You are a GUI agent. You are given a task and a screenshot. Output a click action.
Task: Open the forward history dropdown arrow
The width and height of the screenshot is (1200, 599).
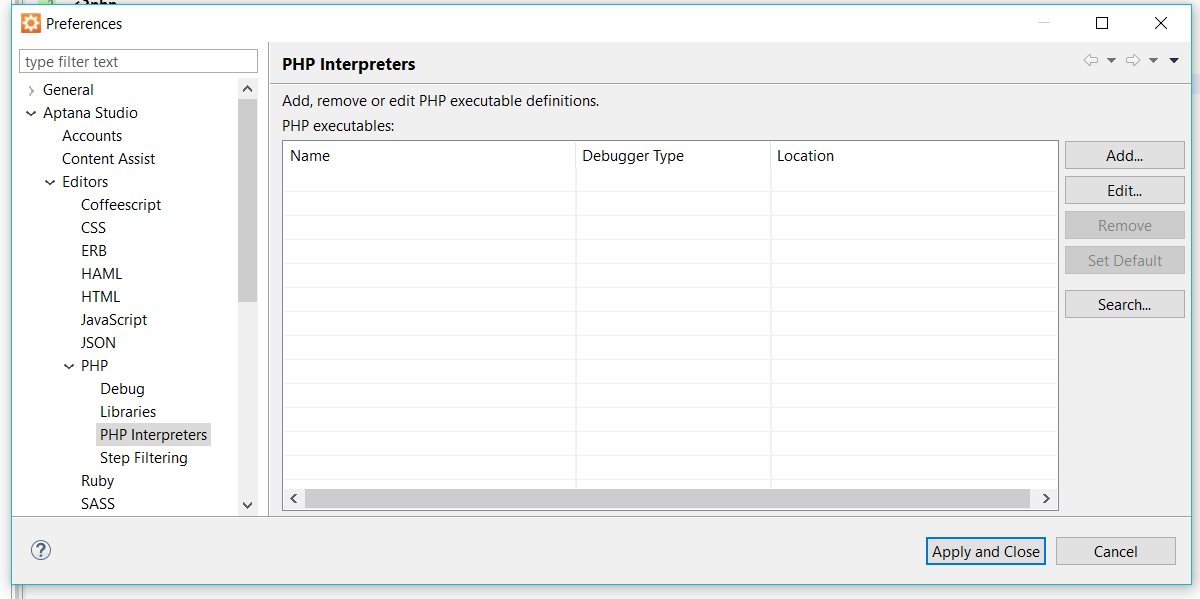pos(1153,61)
